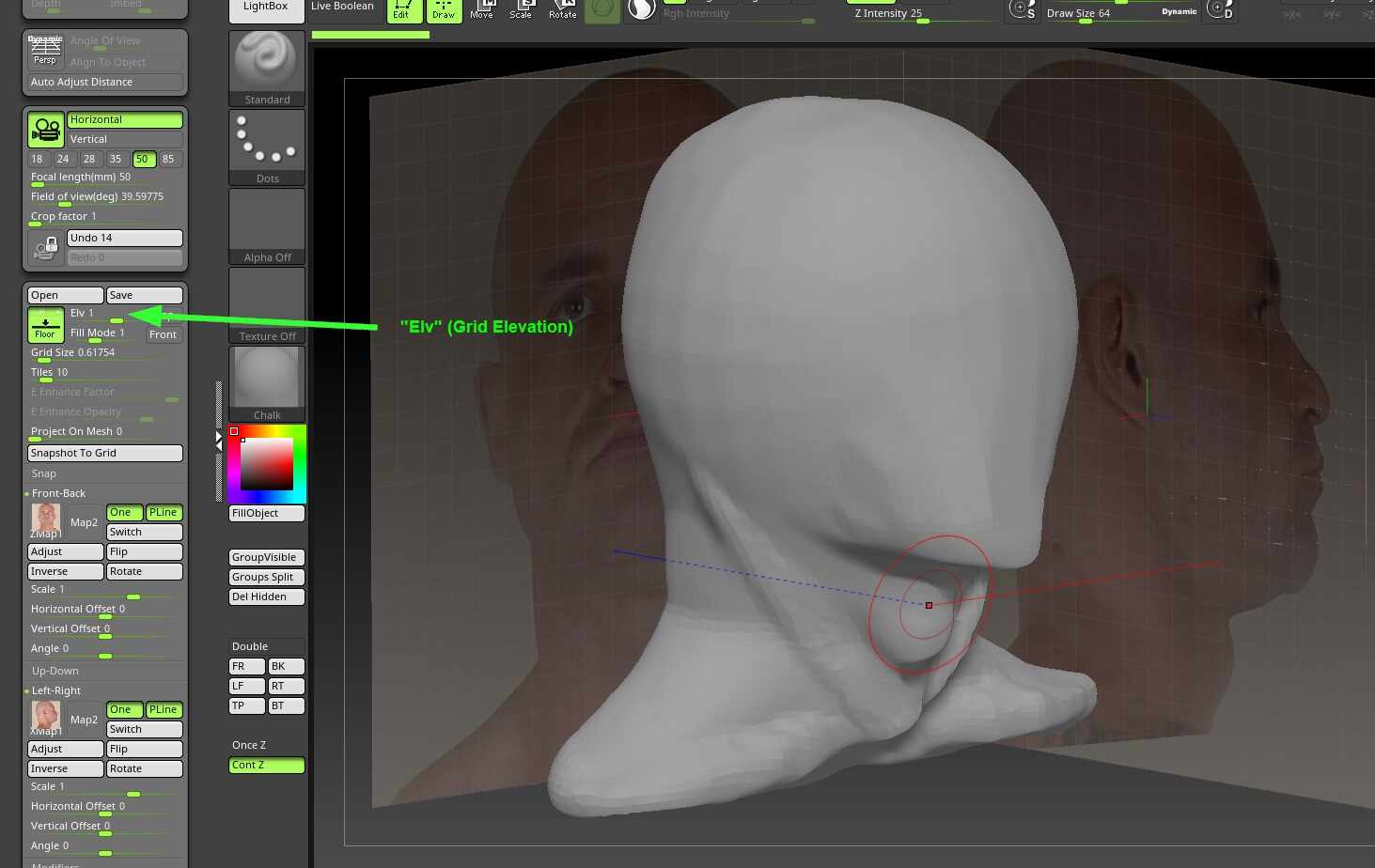Select the Scale tool
Viewport: 1375px width, 868px height.
tap(521, 10)
